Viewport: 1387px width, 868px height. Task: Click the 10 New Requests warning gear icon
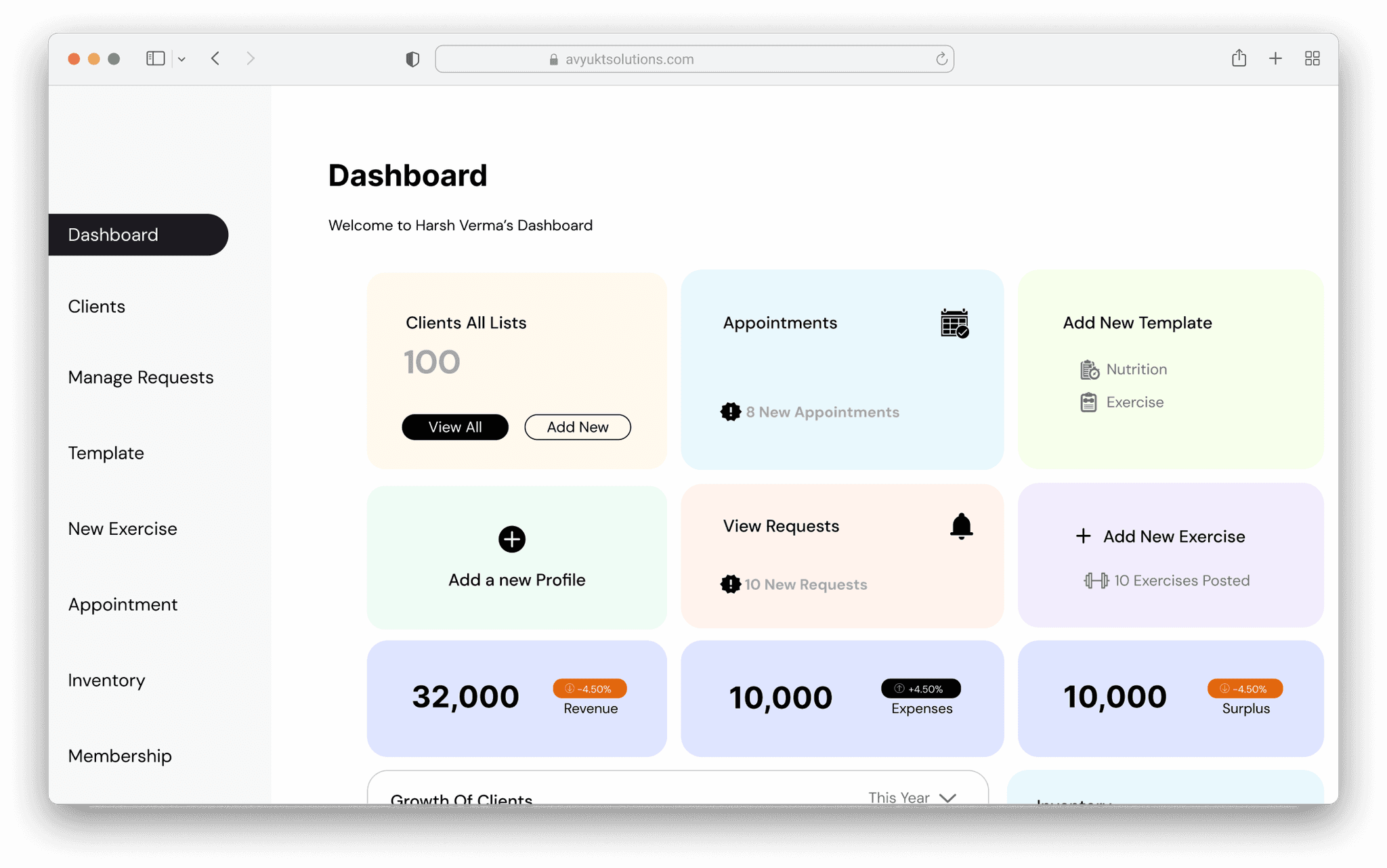point(731,584)
